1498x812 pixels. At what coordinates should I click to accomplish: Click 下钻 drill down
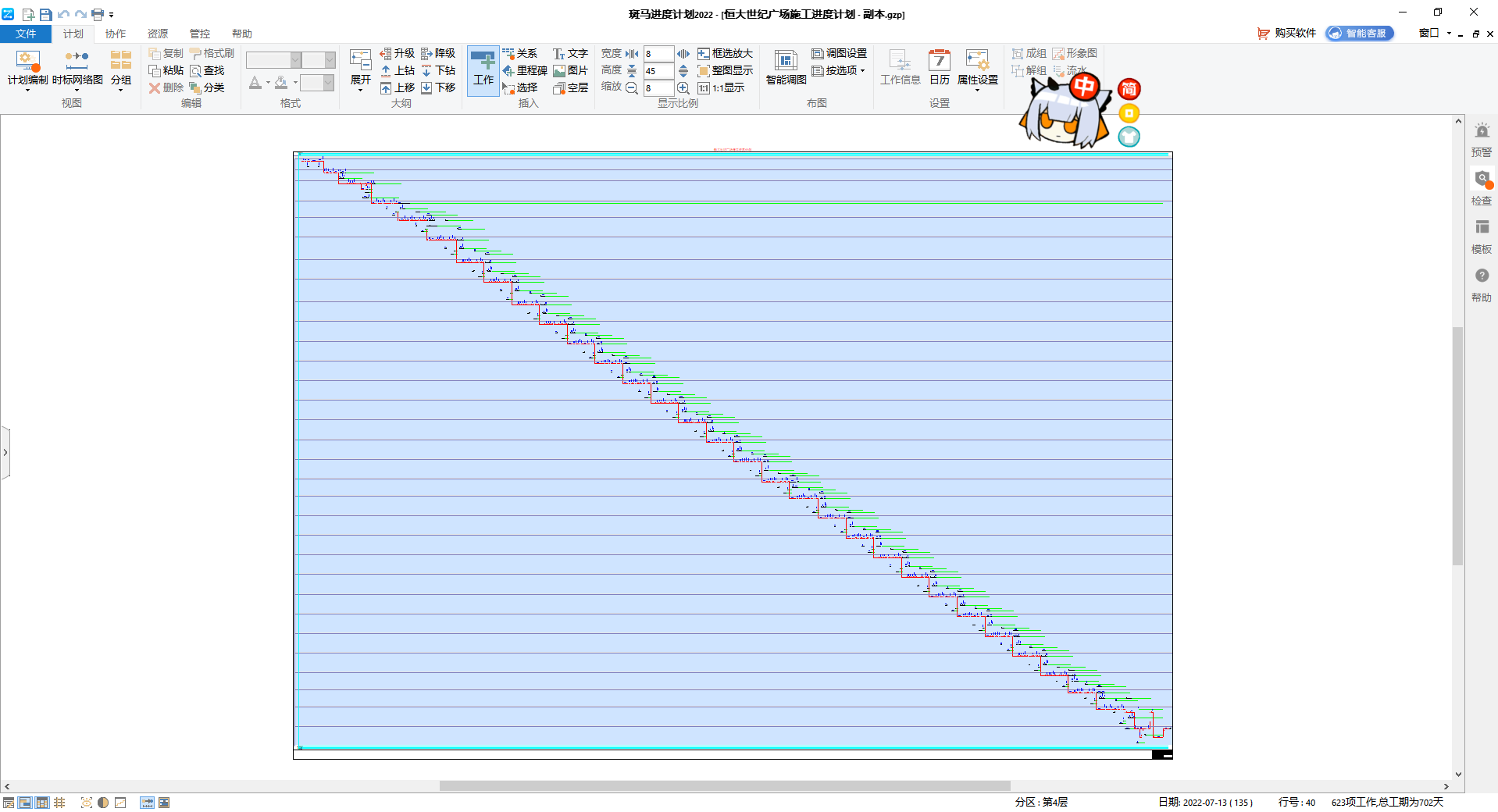[x=438, y=70]
